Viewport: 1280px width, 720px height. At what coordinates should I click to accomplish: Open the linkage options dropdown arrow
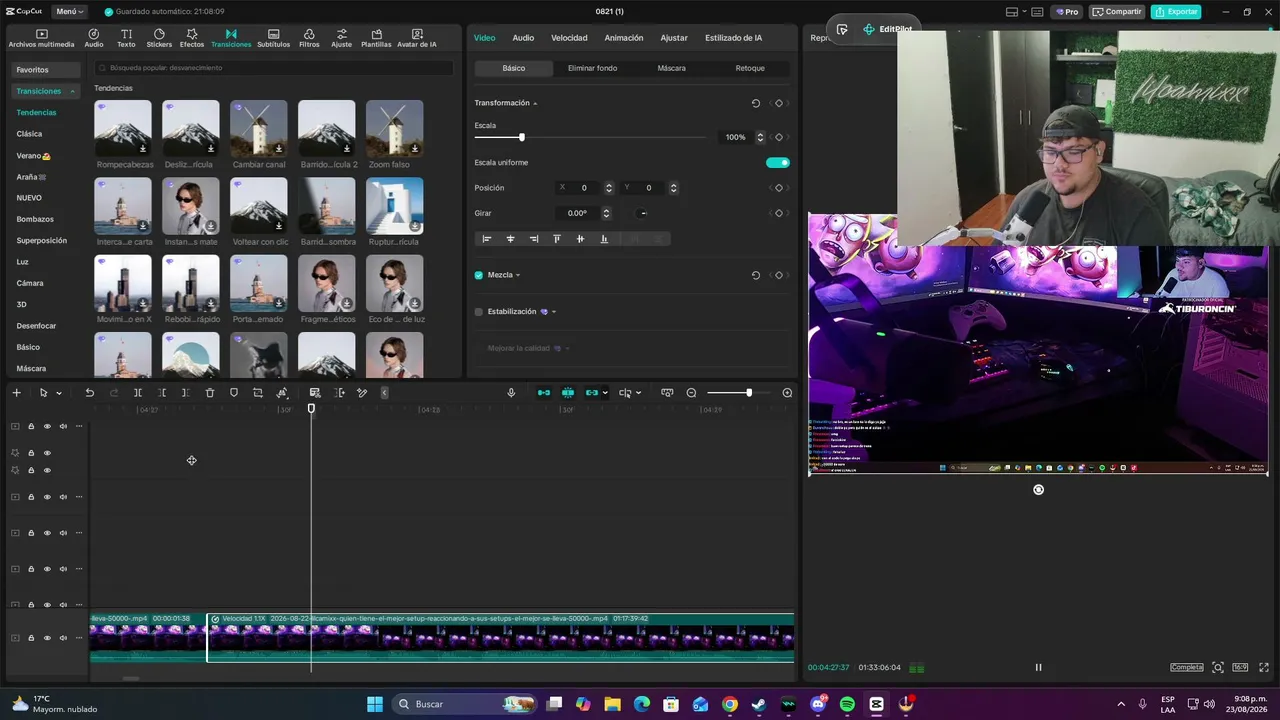coord(605,393)
